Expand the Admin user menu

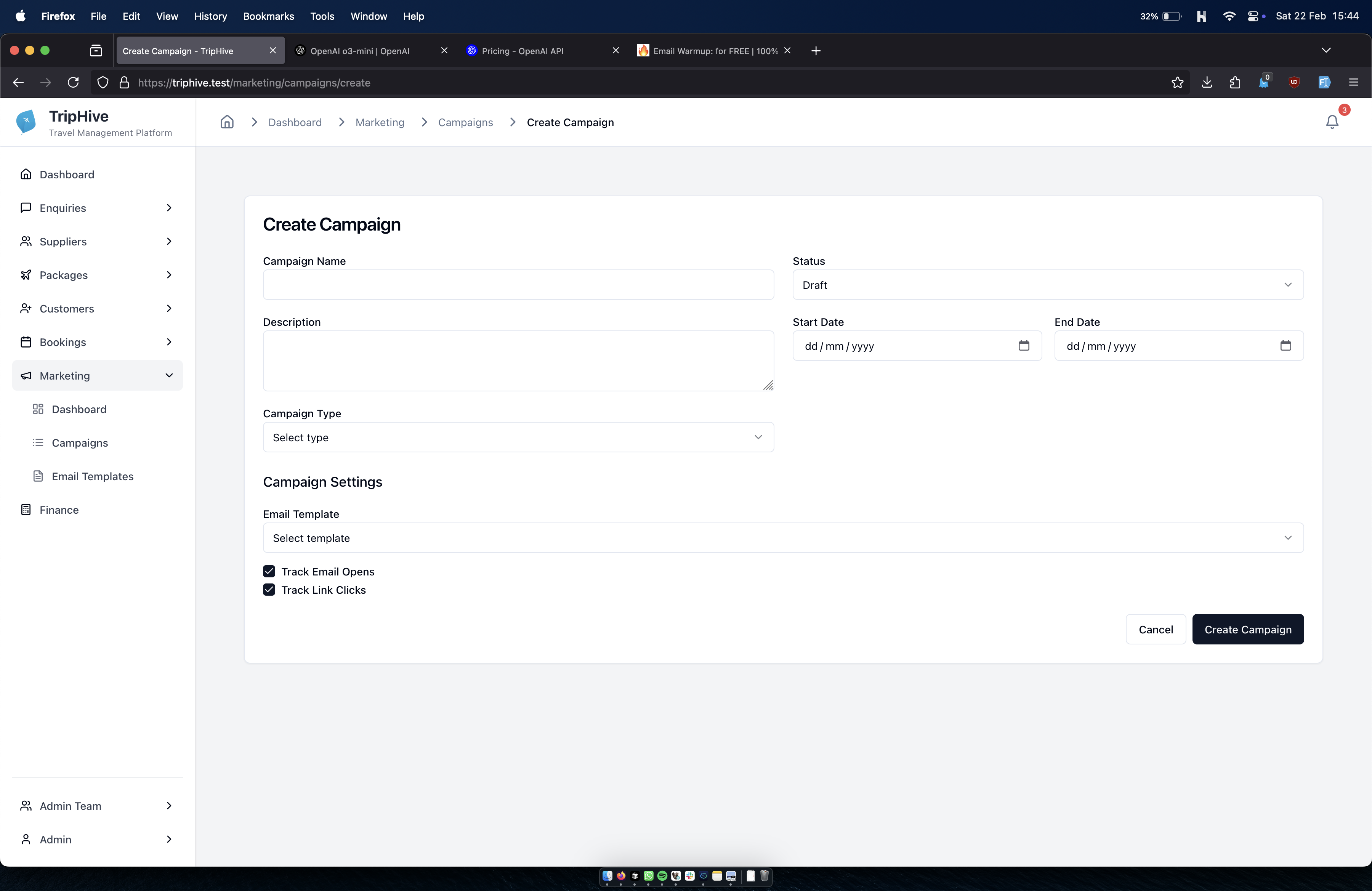click(97, 839)
